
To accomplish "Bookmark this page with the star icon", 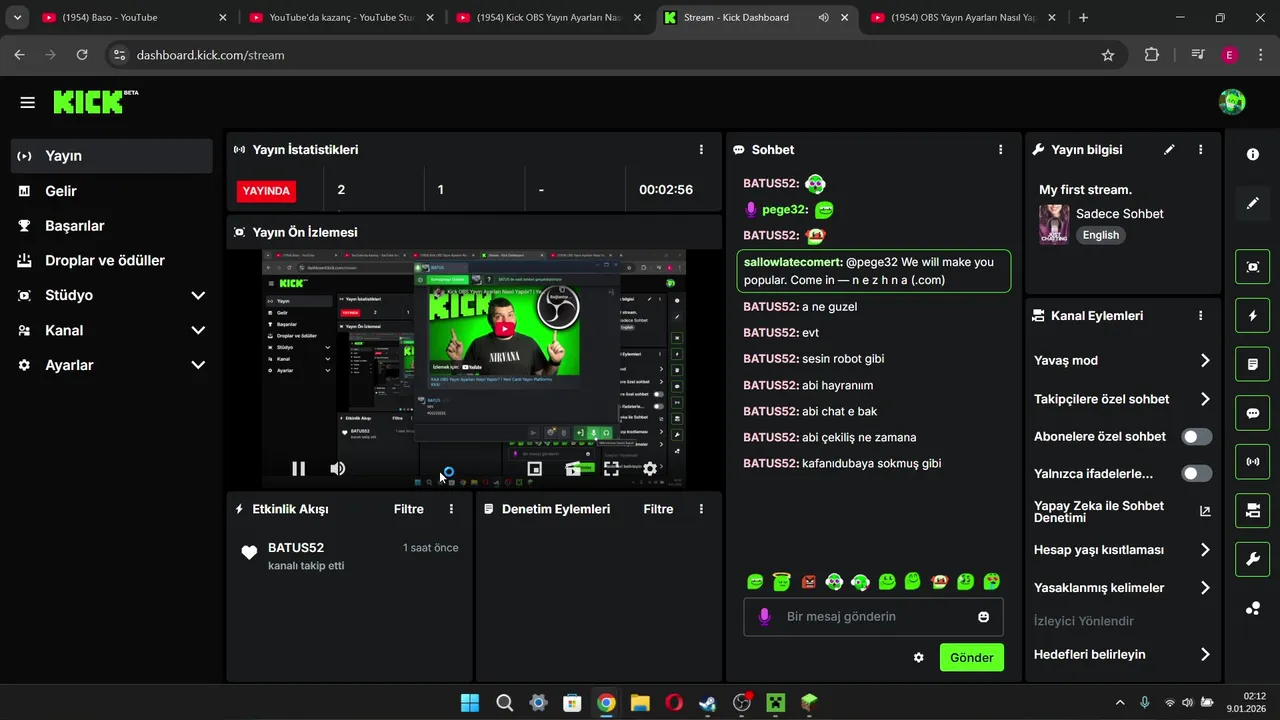I will pyautogui.click(x=1108, y=55).
